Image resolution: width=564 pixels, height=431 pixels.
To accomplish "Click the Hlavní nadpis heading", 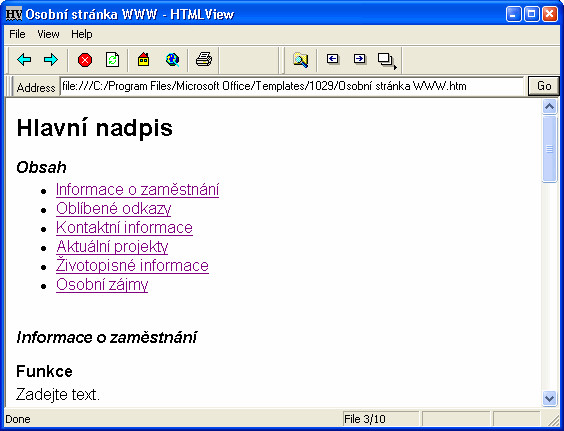I will (x=95, y=128).
